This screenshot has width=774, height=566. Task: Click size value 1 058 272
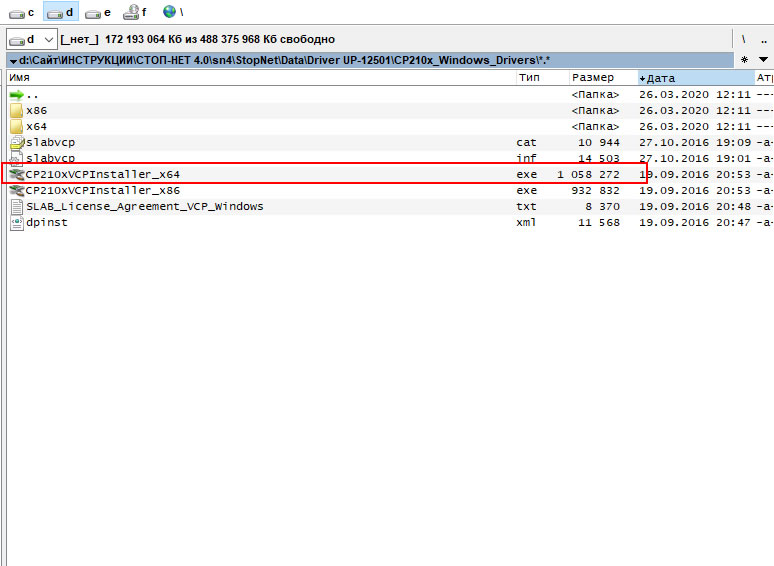pos(588,175)
